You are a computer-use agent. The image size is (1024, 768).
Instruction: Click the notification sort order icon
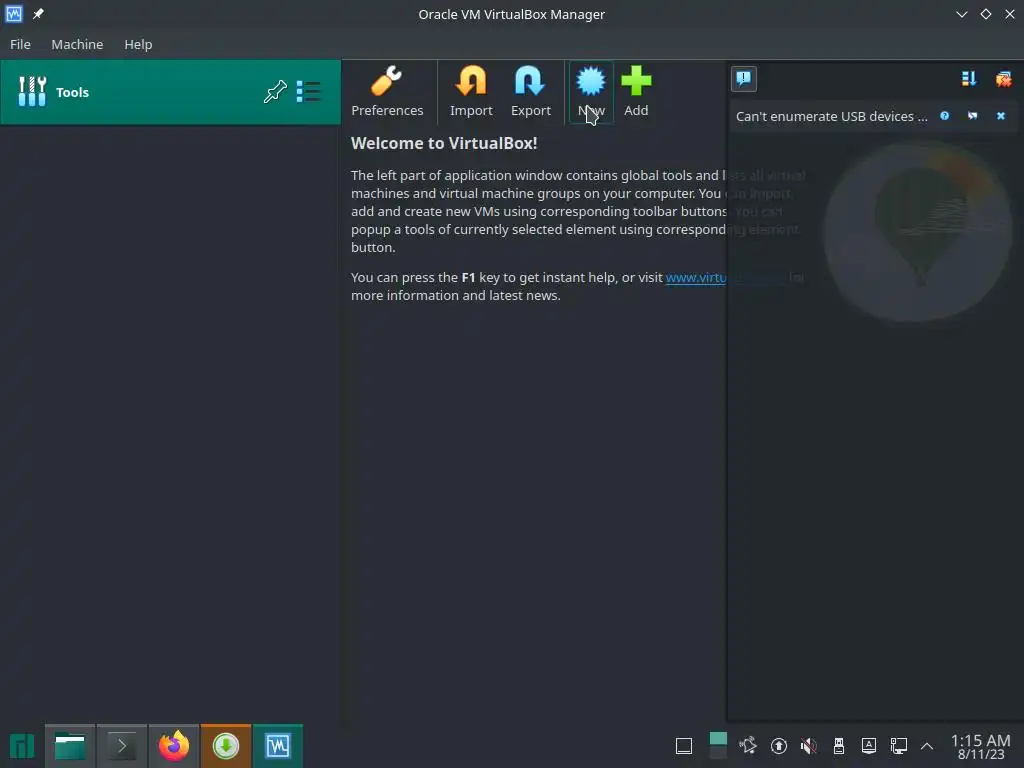[968, 79]
